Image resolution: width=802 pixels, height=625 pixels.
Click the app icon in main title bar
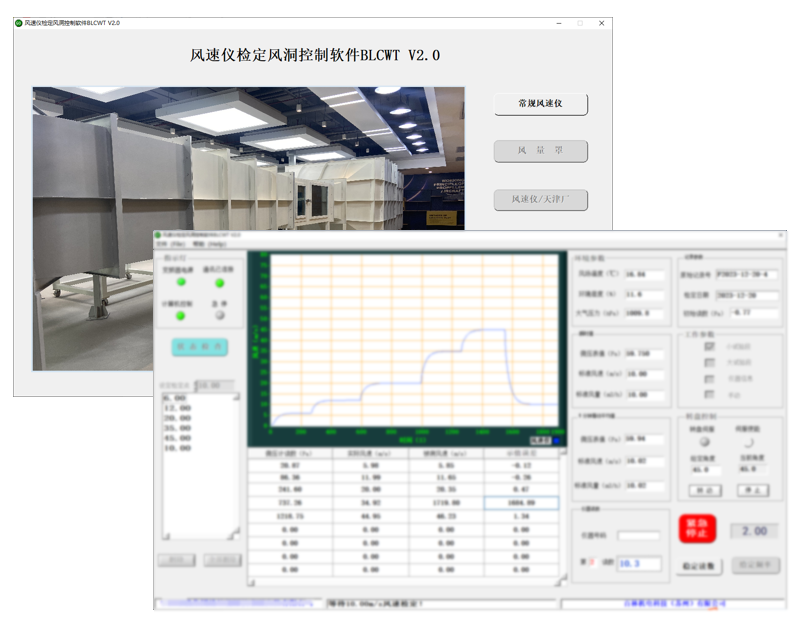coord(19,23)
